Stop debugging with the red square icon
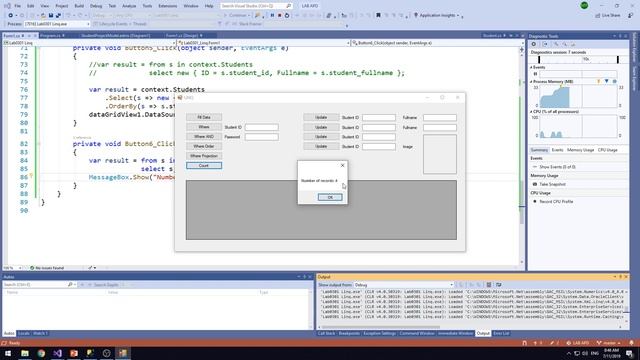The width and height of the screenshot is (640, 360). [280, 15]
